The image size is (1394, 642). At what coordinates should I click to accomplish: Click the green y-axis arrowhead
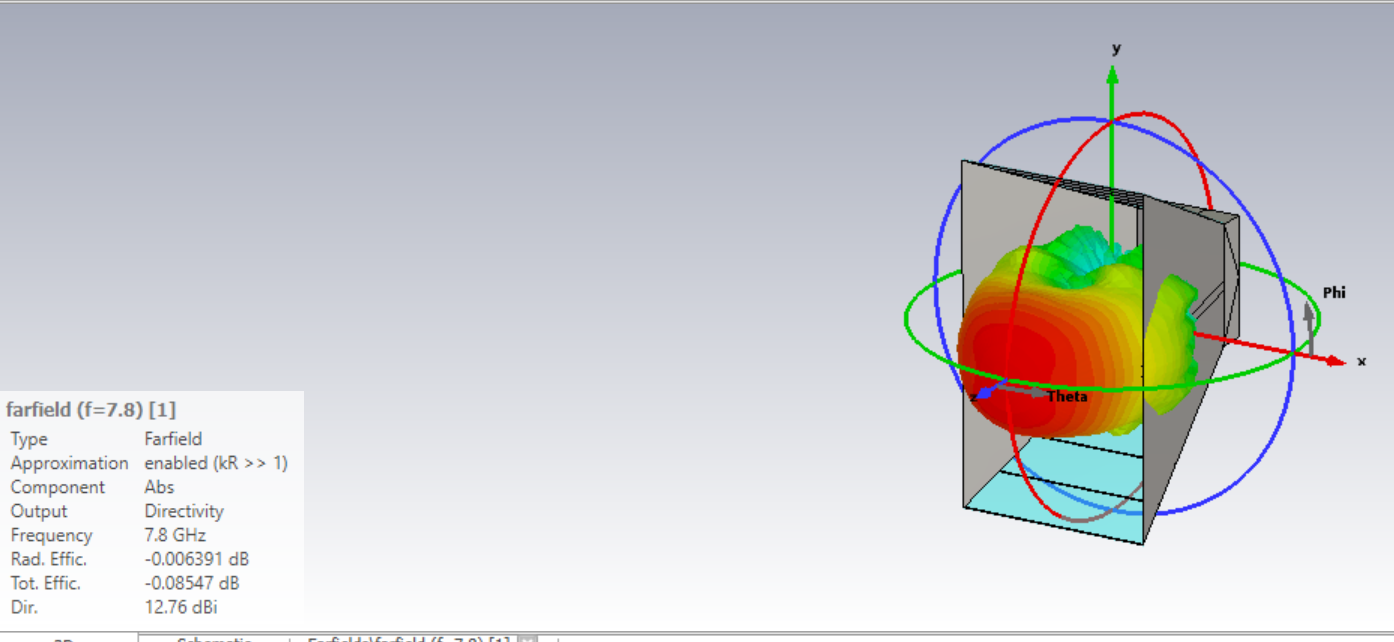pos(1112,73)
